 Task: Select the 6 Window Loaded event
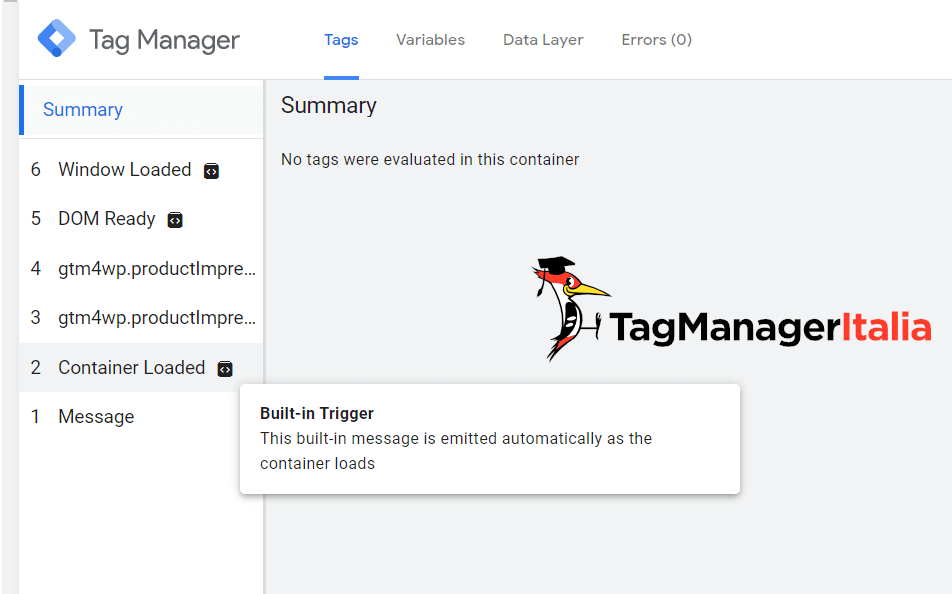click(x=141, y=169)
